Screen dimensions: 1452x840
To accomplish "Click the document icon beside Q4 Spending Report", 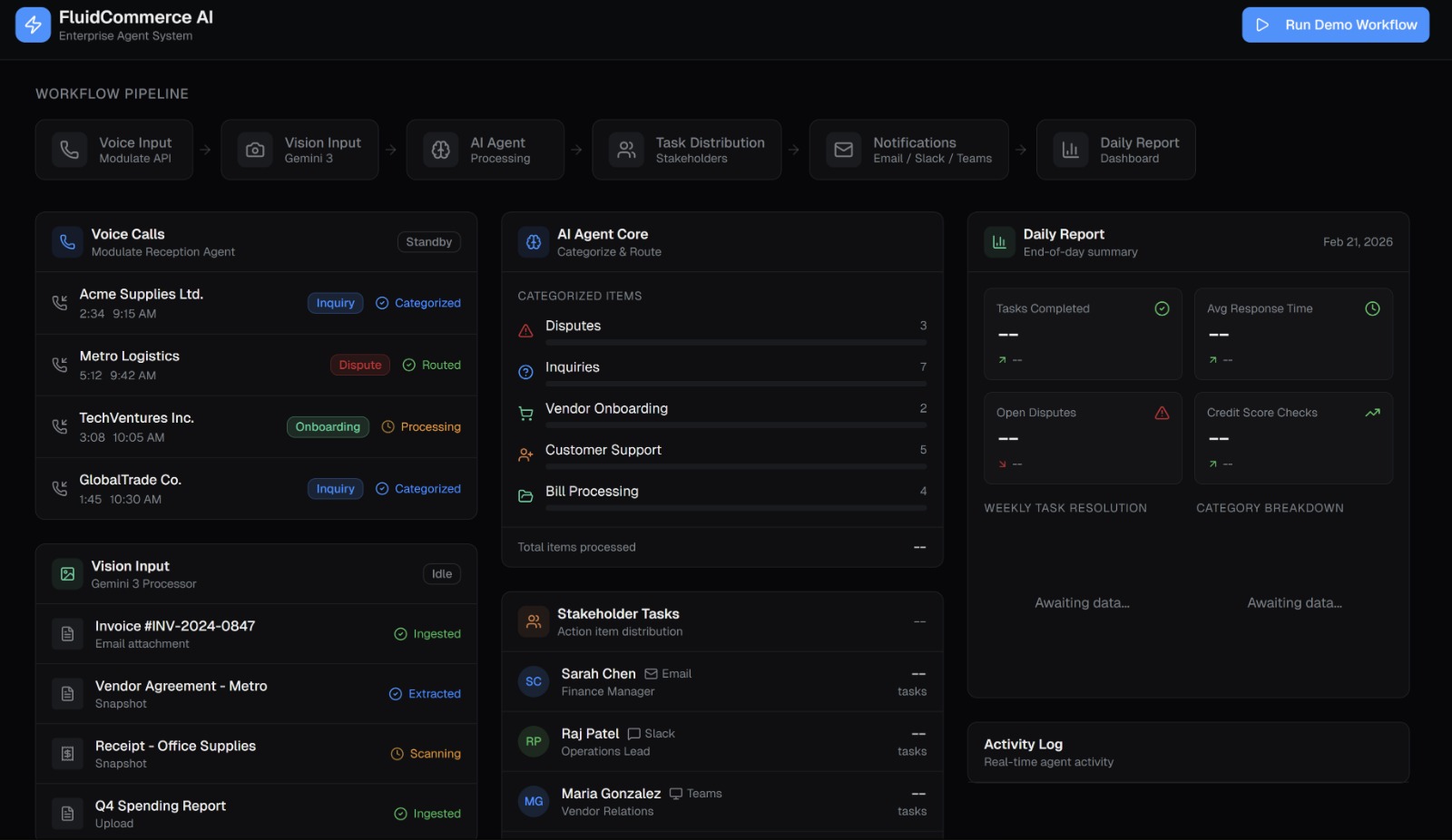I will tap(67, 814).
